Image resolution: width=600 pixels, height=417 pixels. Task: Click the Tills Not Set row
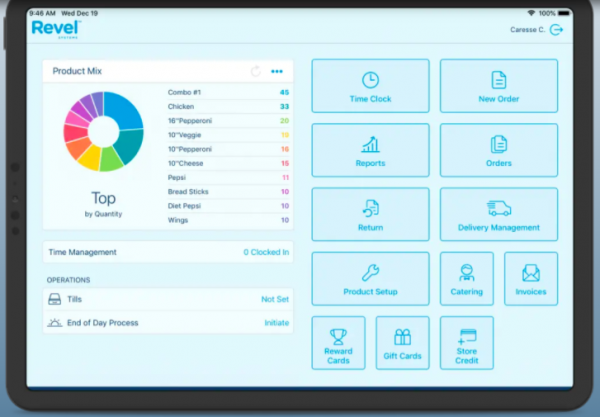pyautogui.click(x=168, y=299)
